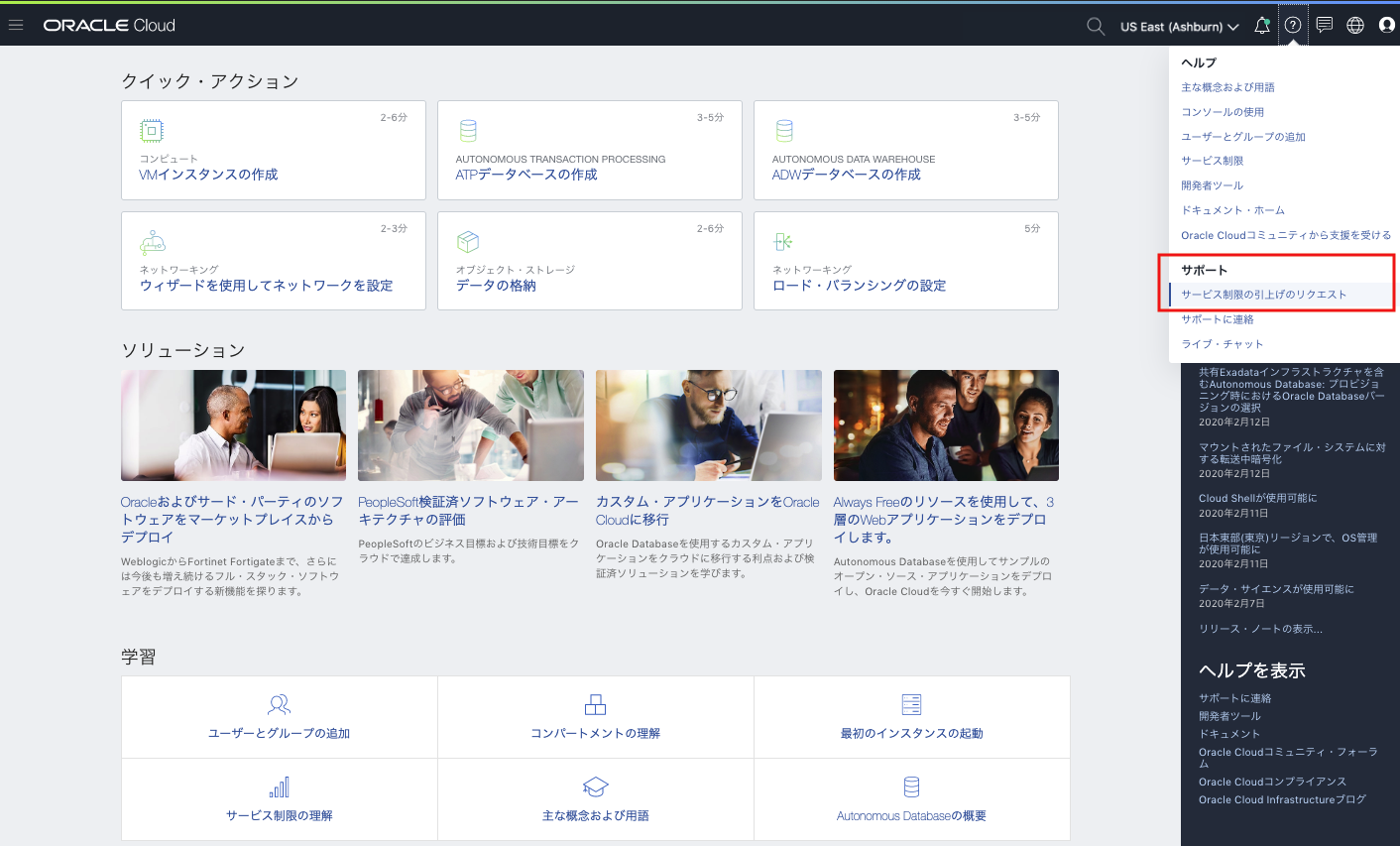The width and height of the screenshot is (1400, 846).
Task: Open the notifications bell icon
Action: (x=1262, y=26)
